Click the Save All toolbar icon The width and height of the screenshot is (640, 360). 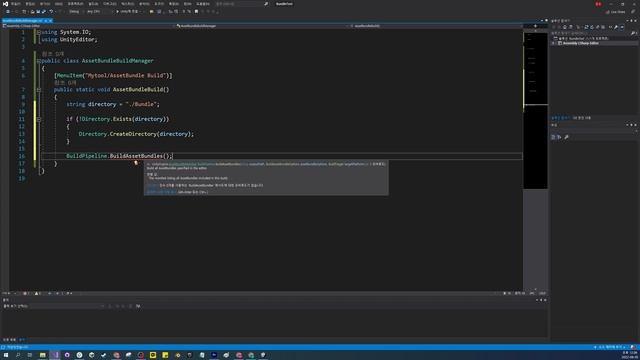click(44, 11)
